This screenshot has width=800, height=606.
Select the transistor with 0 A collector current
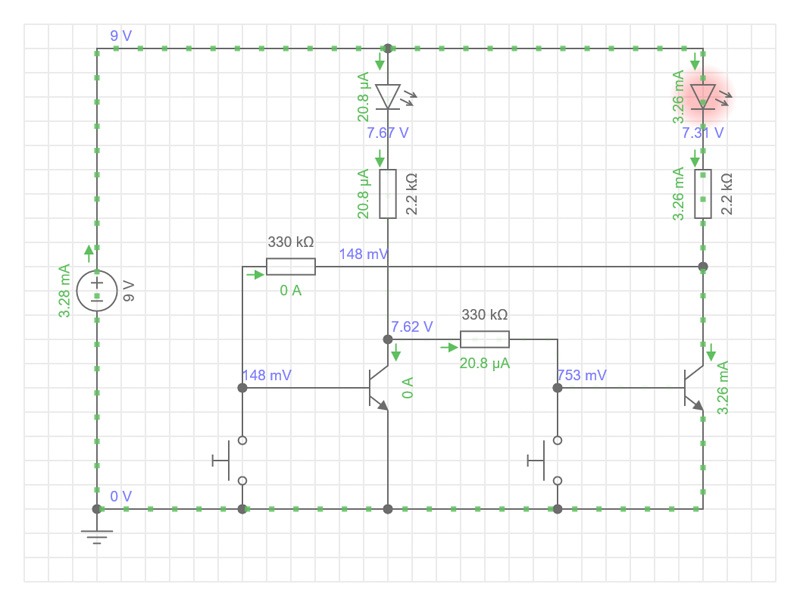[x=378, y=388]
